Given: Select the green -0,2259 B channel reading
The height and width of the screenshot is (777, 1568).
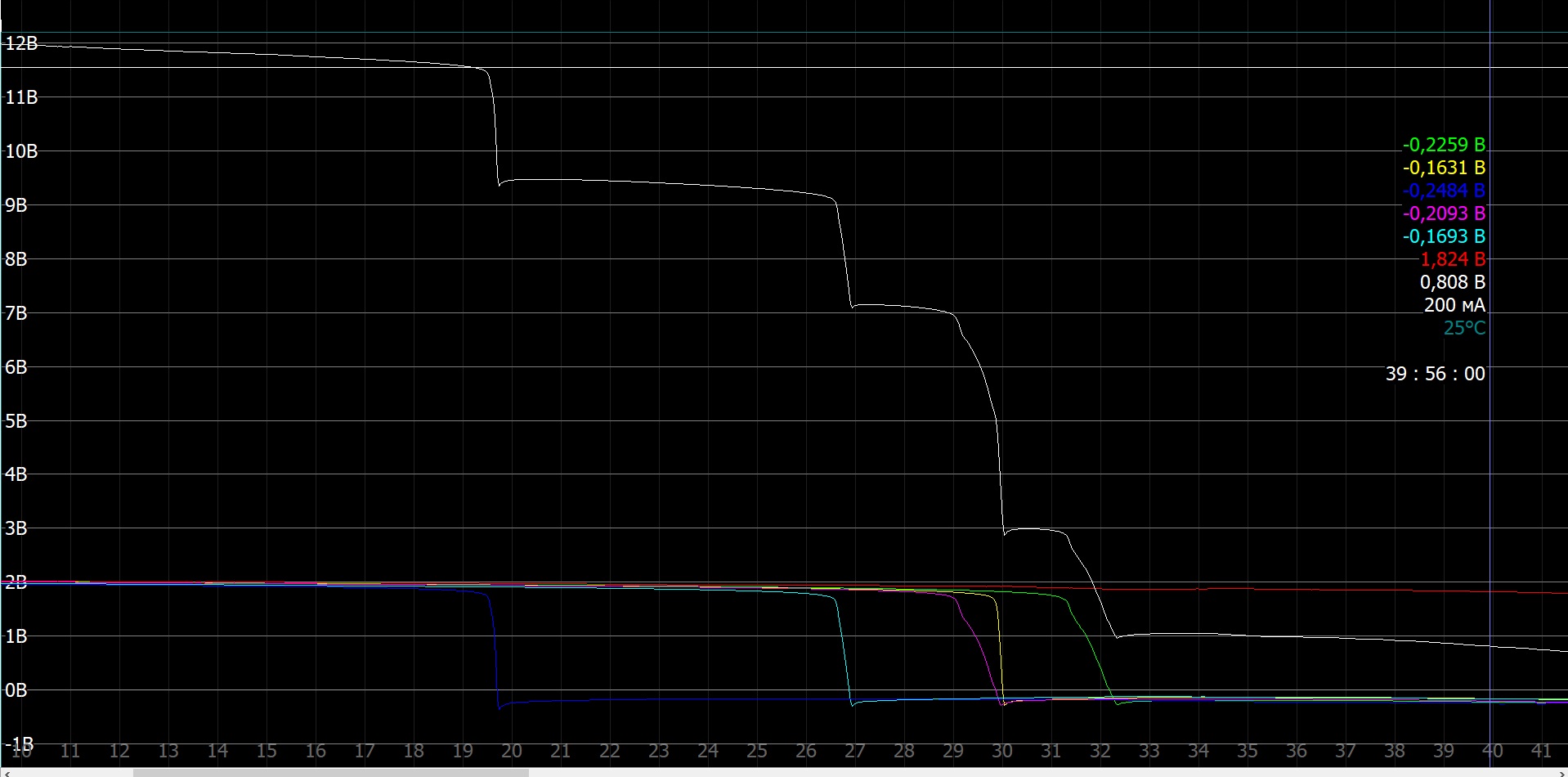Looking at the screenshot, I should pyautogui.click(x=1444, y=145).
